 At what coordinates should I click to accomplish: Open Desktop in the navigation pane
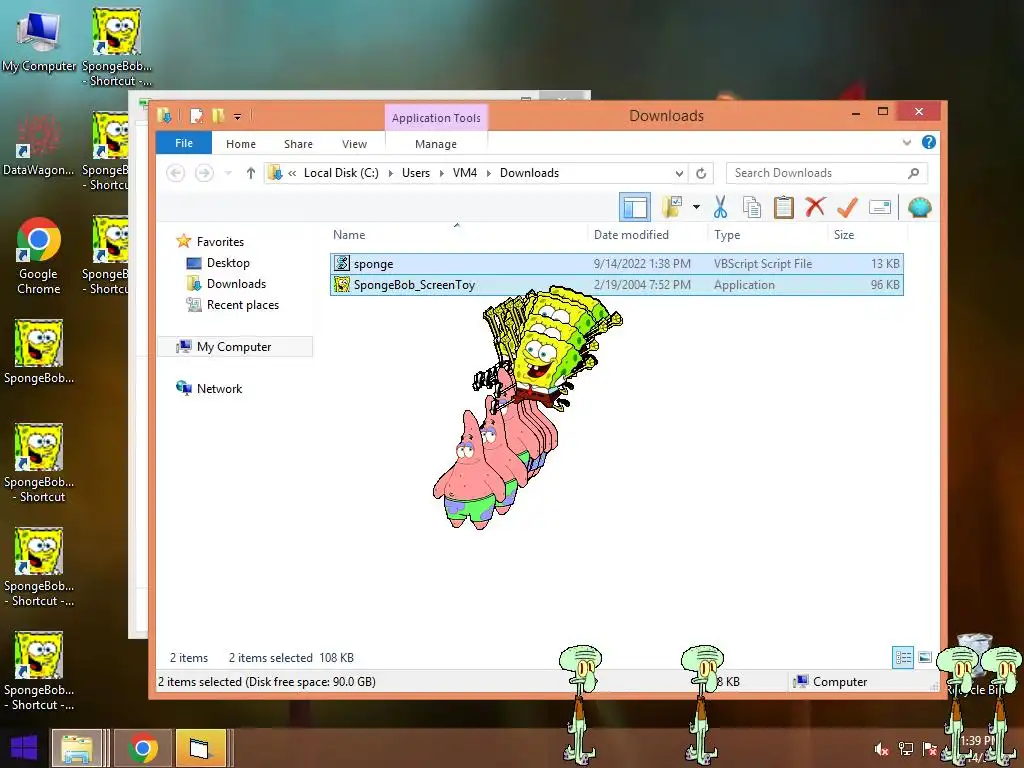pos(228,263)
